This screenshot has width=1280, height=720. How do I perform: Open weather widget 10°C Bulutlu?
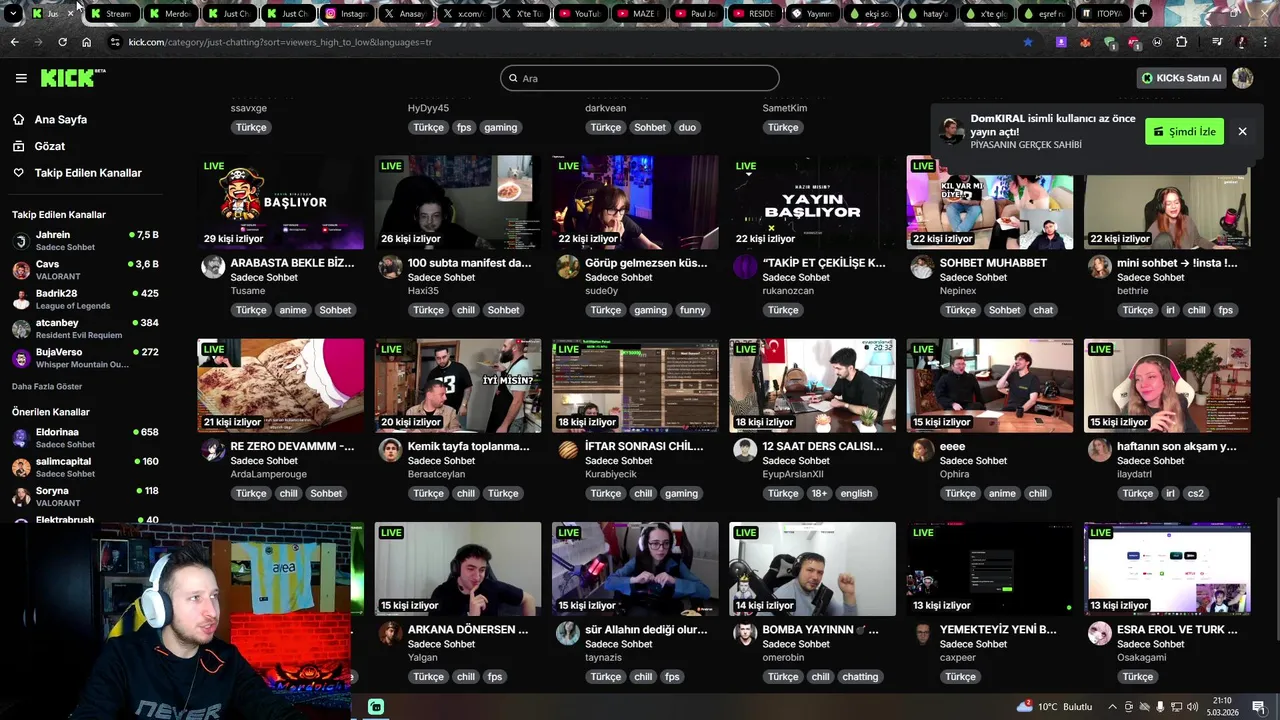(1055, 707)
